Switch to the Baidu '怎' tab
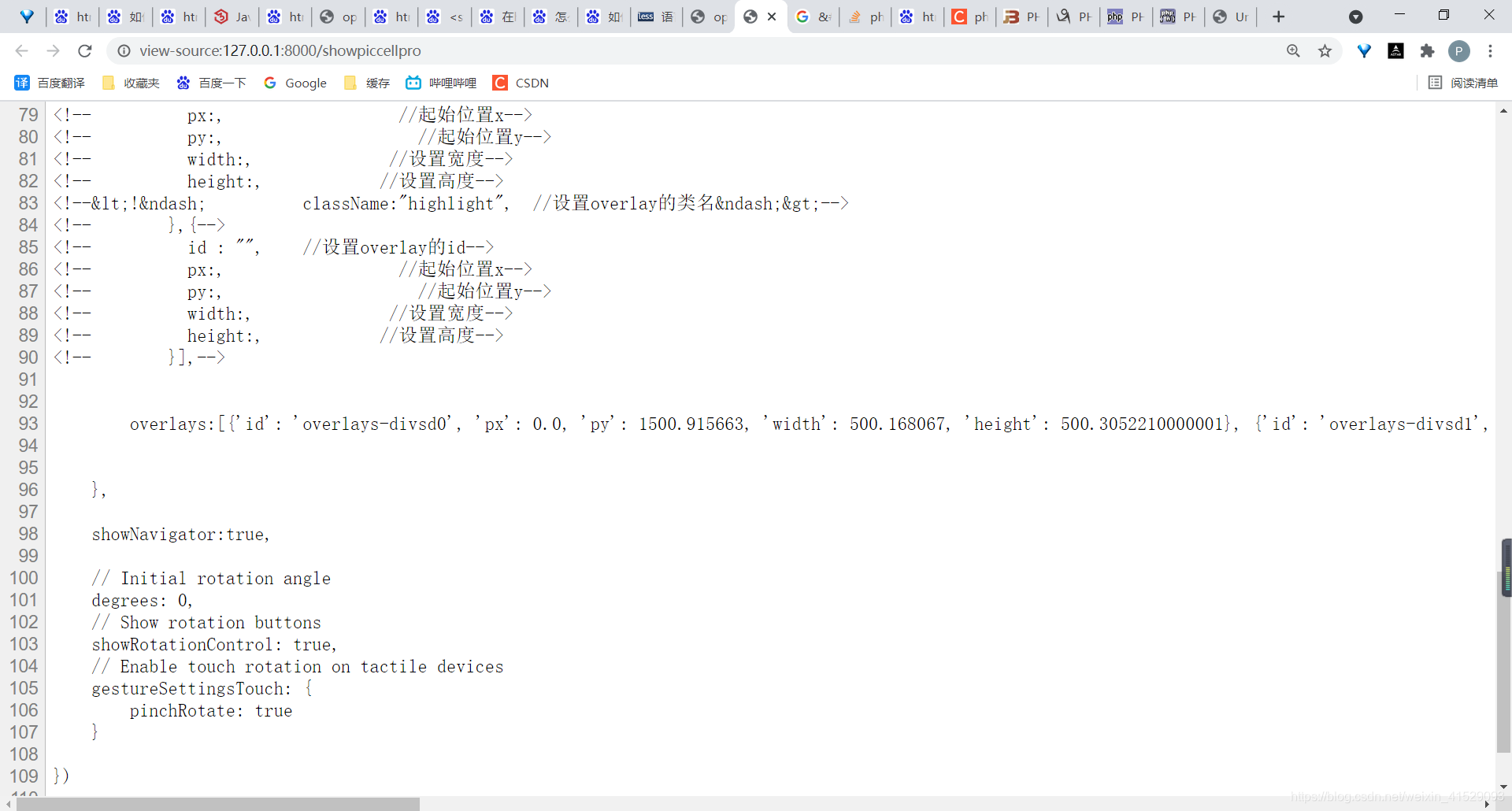Screen dimensions: 1512x811 point(551,17)
